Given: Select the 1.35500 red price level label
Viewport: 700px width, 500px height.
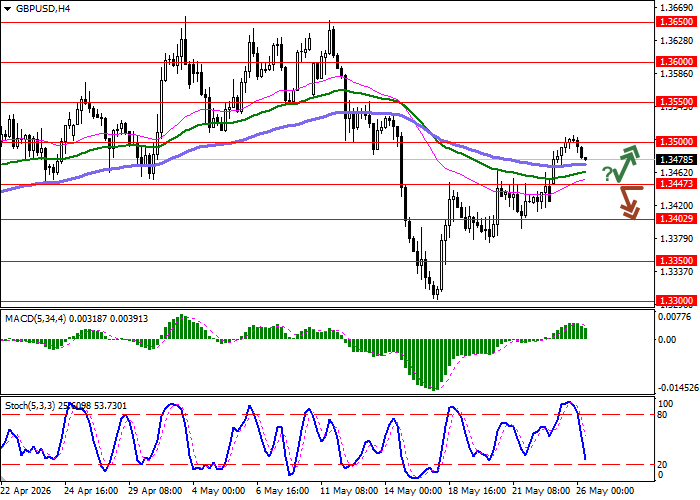Looking at the screenshot, I should [676, 102].
